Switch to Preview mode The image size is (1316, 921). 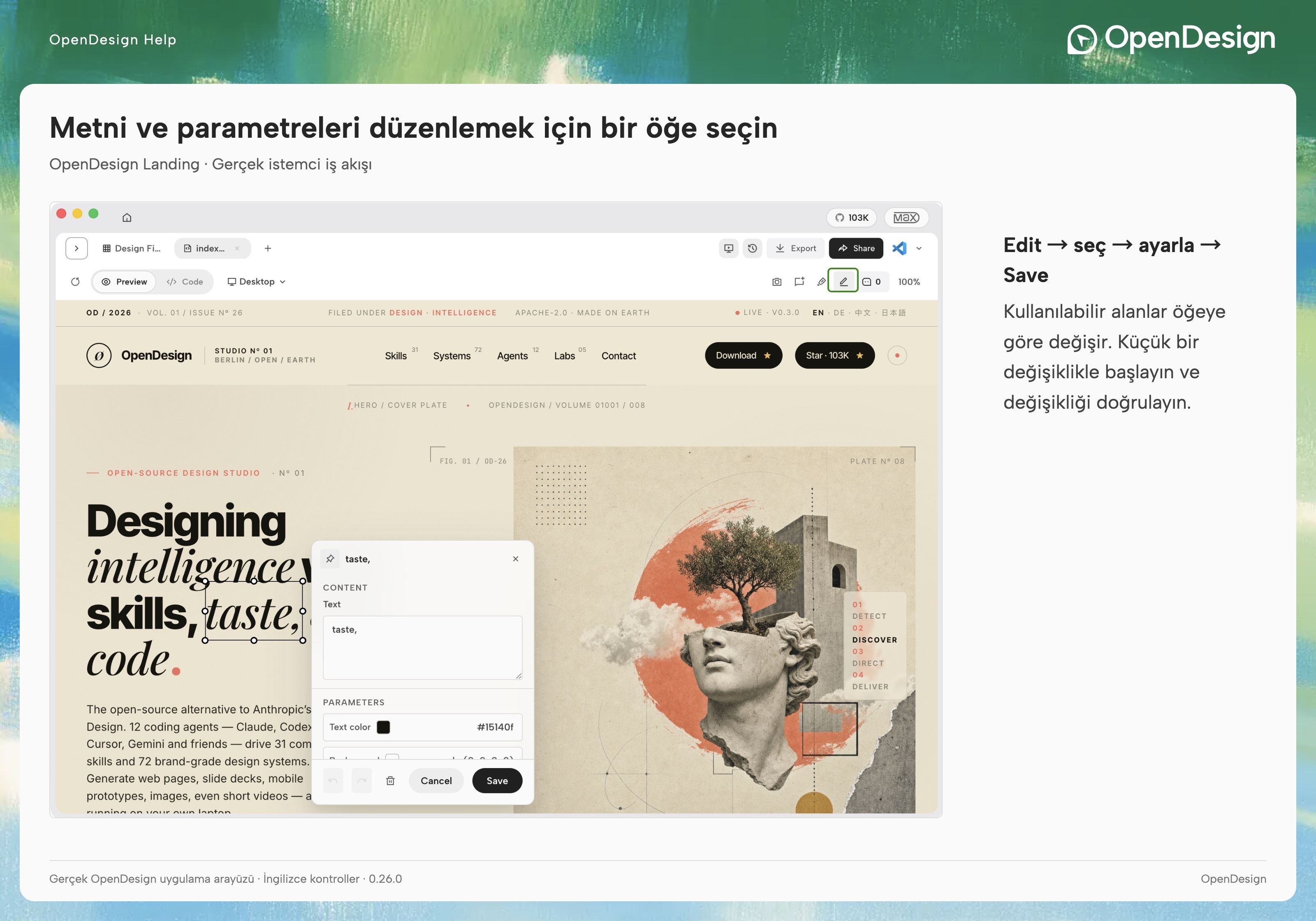(124, 281)
